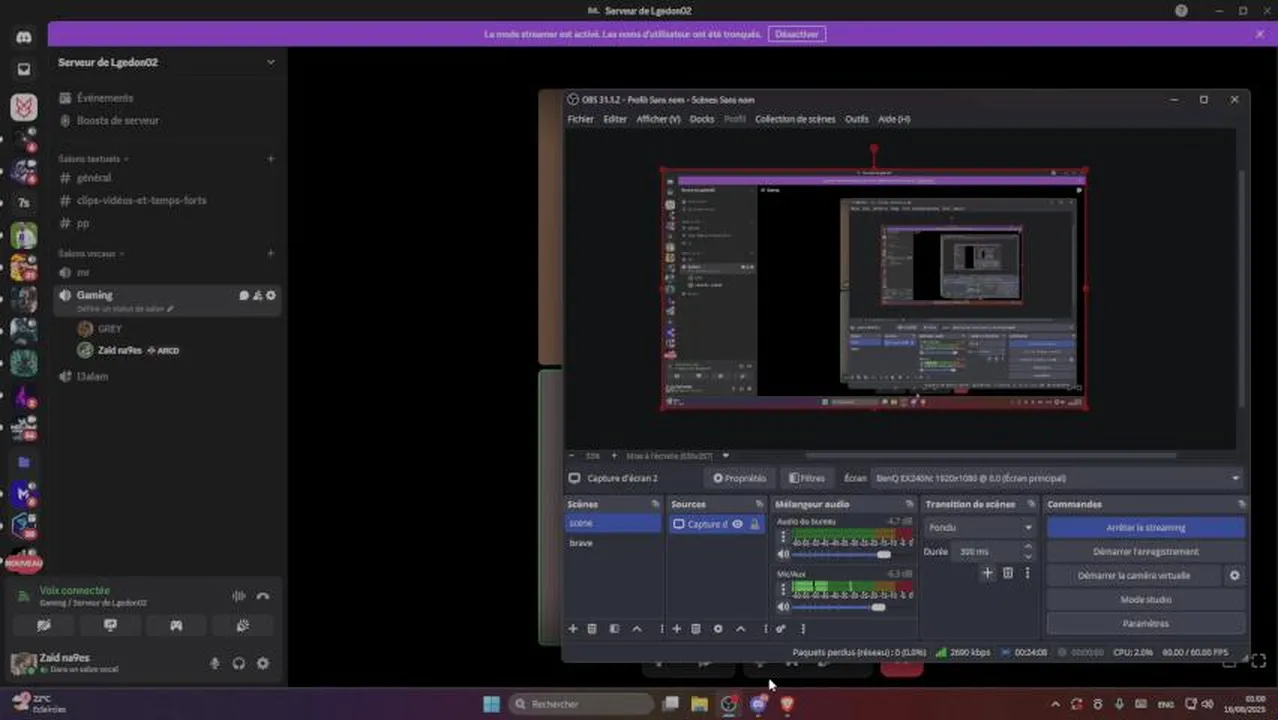Open Audio du bureau options menu dots
The image size is (1278, 720).
click(783, 537)
